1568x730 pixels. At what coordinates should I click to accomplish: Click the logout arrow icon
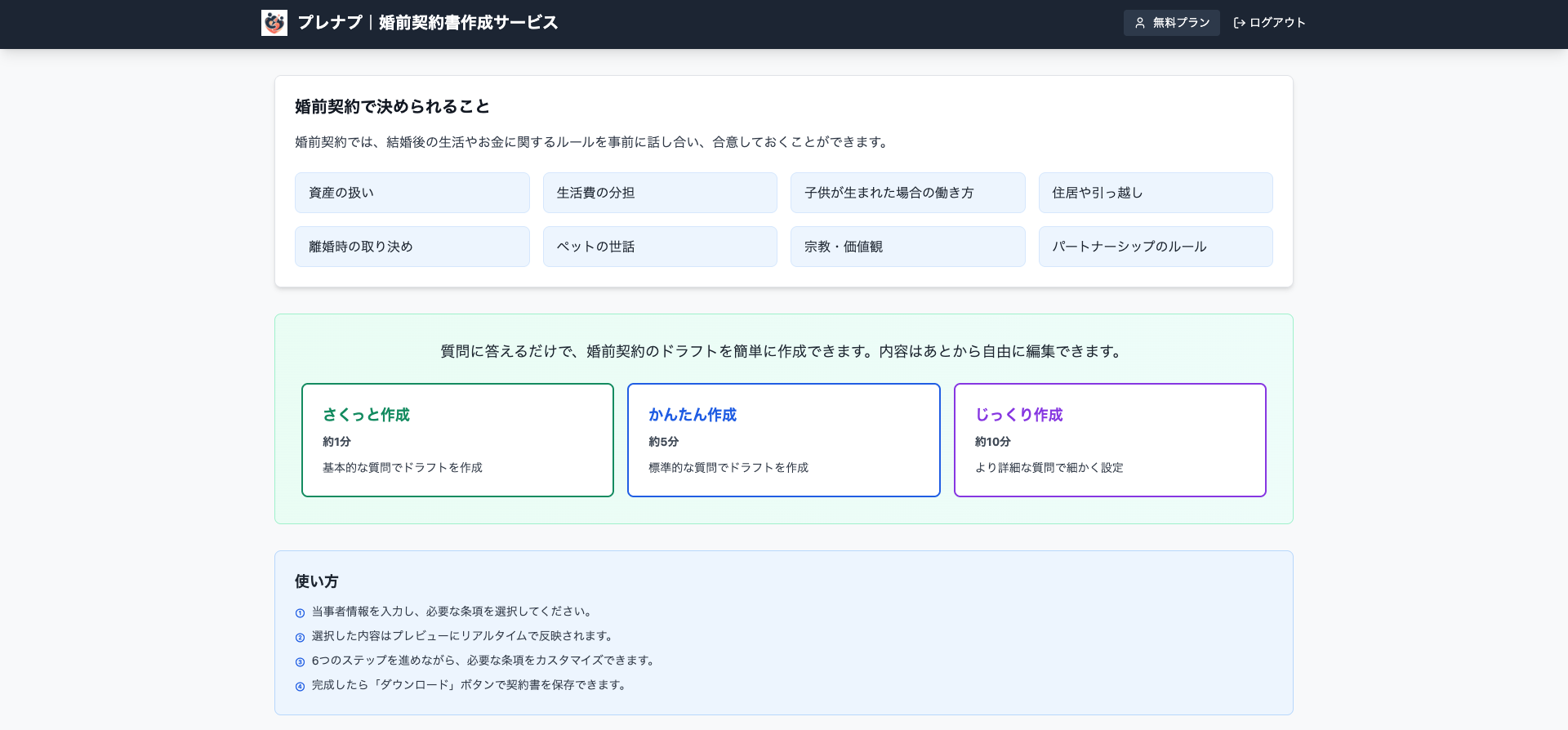(1239, 23)
